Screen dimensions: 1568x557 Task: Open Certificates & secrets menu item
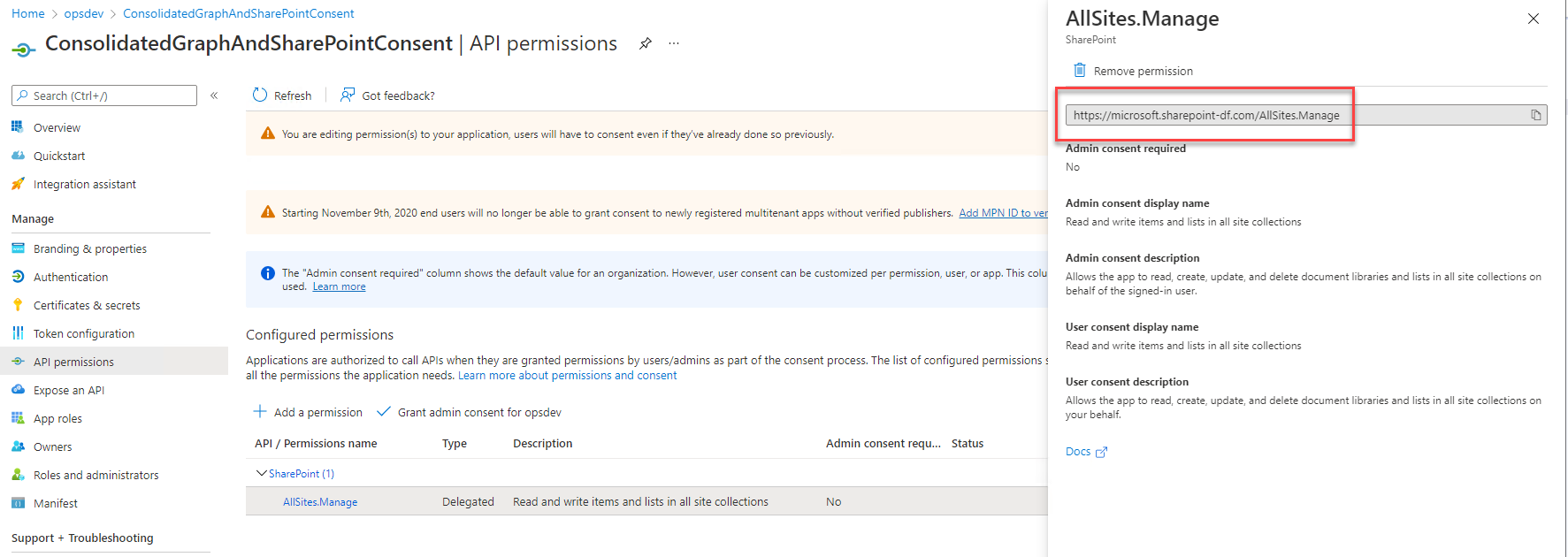87,305
